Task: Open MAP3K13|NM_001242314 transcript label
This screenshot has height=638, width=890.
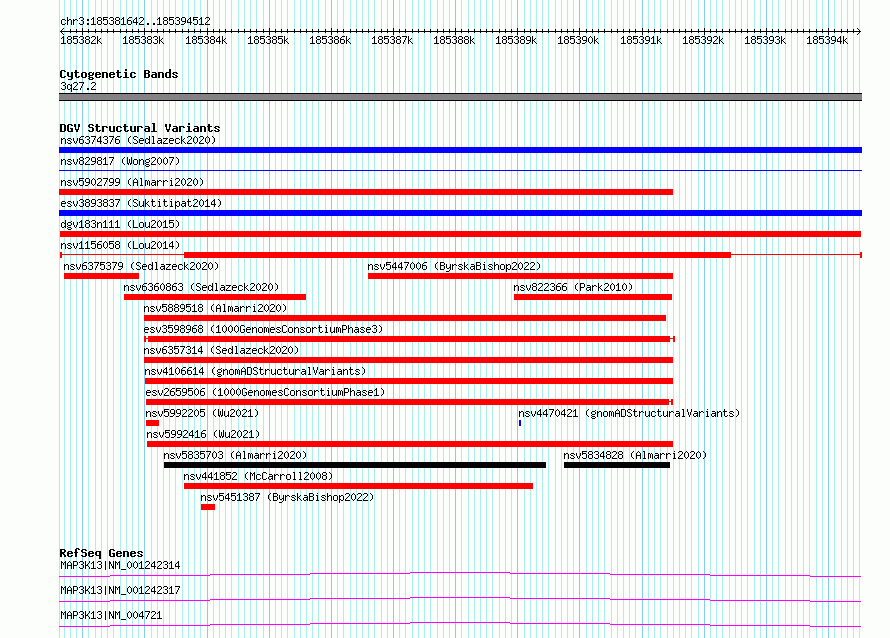Action: (120, 565)
